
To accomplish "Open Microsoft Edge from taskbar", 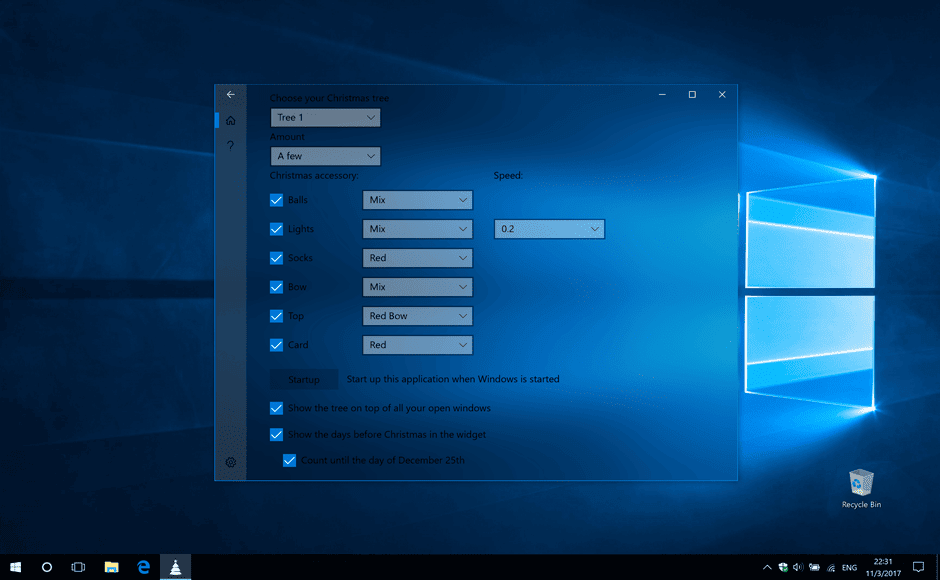I will pos(143,567).
